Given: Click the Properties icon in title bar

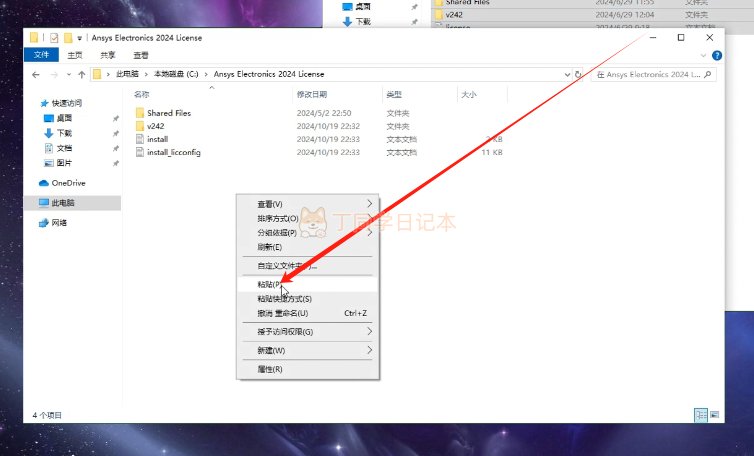Looking at the screenshot, I should tap(54, 38).
